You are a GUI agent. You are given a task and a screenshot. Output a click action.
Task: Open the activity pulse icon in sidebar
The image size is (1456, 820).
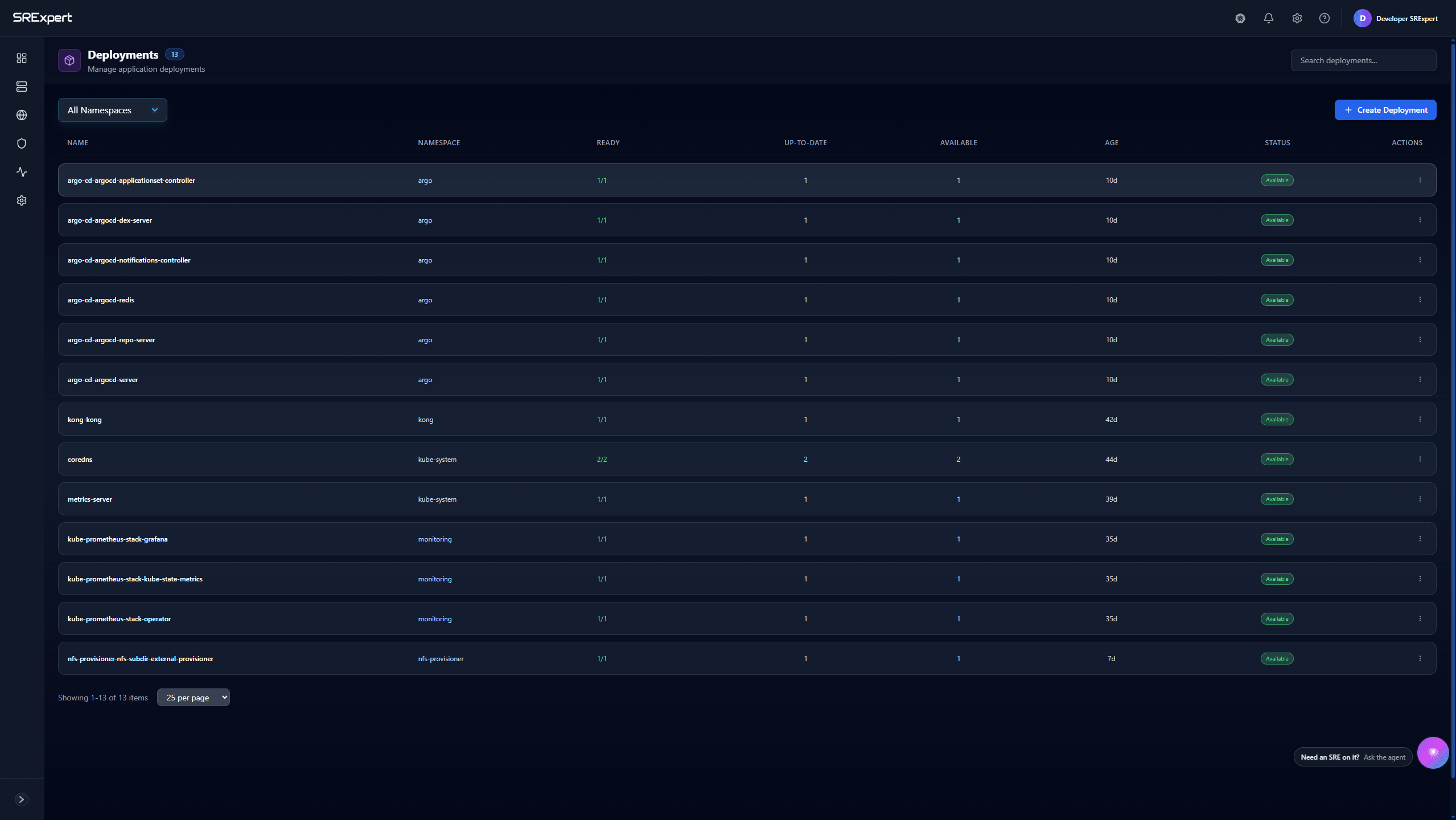pyautogui.click(x=22, y=172)
